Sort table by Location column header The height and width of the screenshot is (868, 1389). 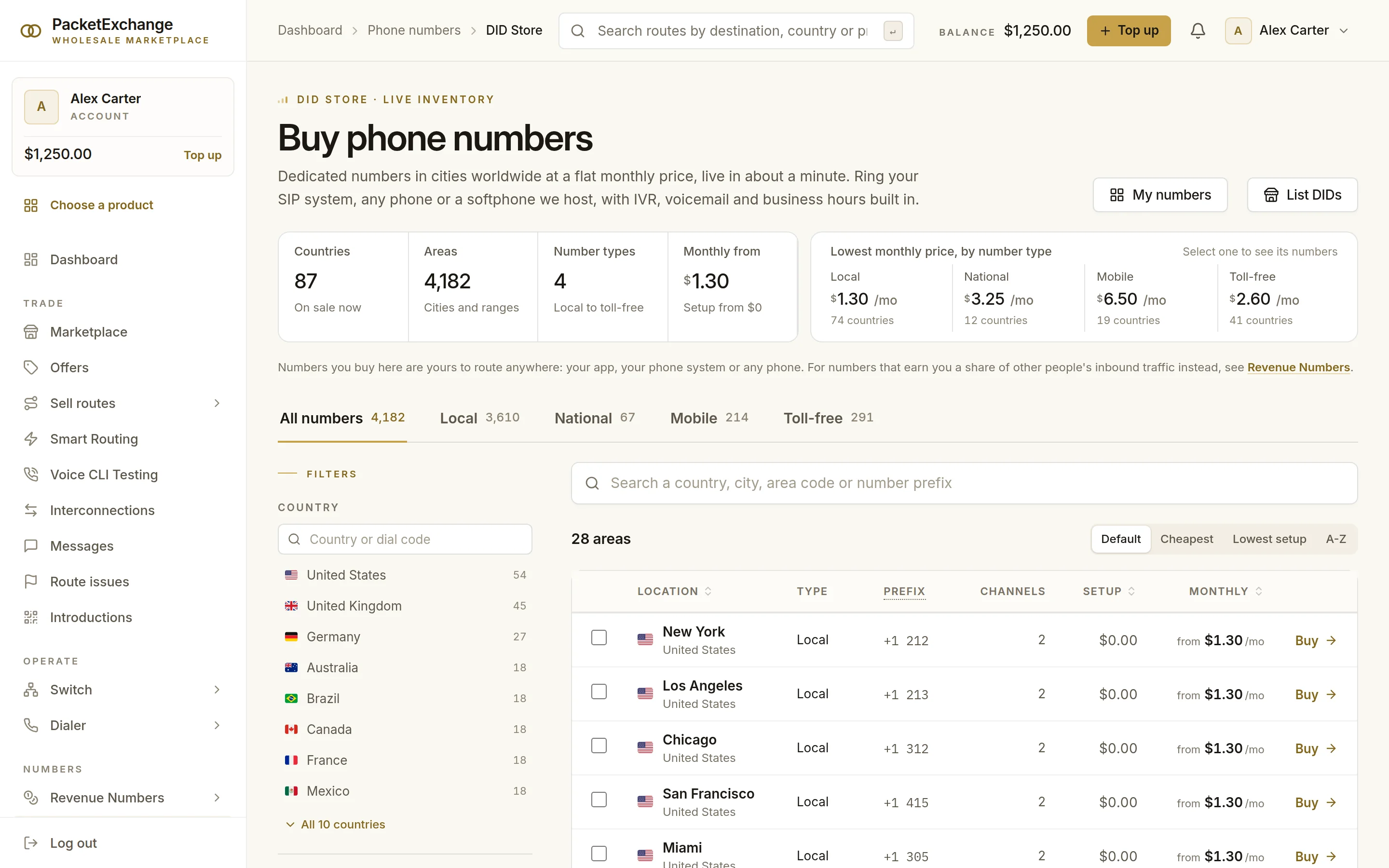pos(674,591)
